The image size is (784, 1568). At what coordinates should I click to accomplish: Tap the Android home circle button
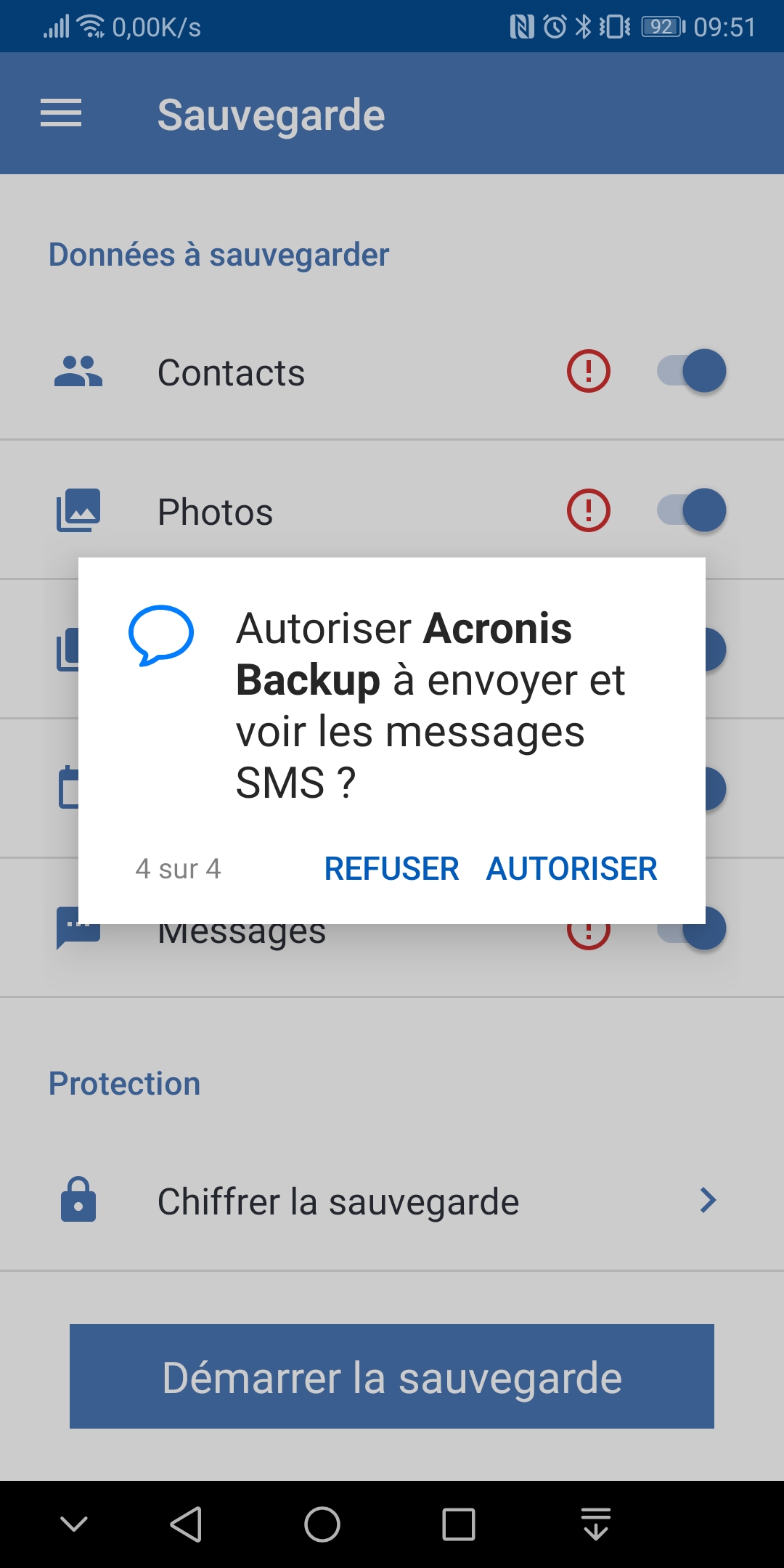click(322, 1524)
